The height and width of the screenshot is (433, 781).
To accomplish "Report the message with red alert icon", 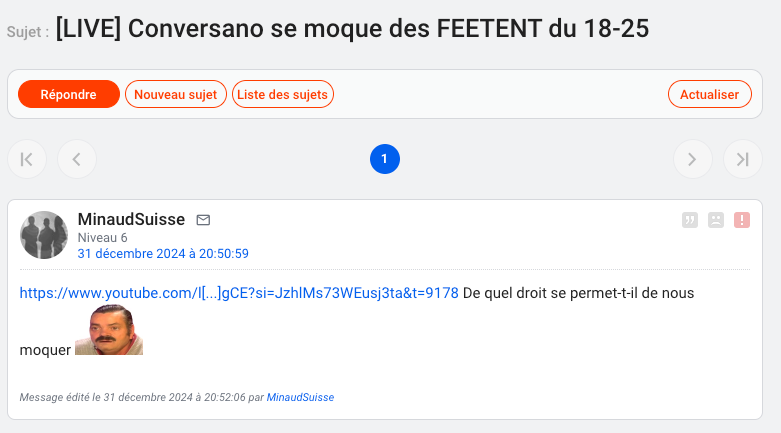I will pos(742,220).
